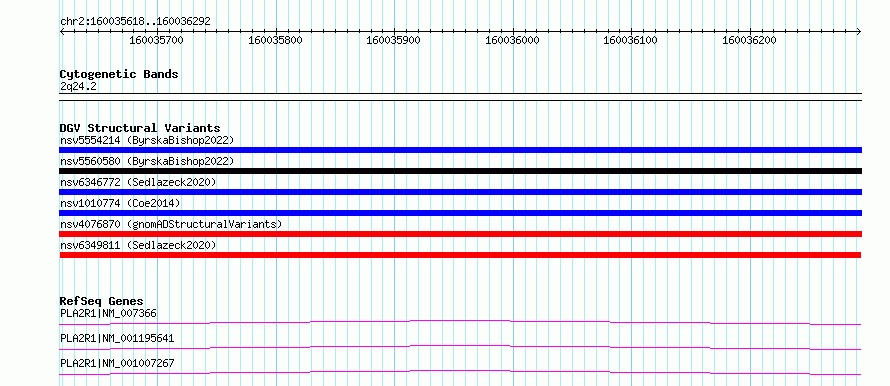The width and height of the screenshot is (890, 386).
Task: Select the nsv5560580 (ByrskaBishop2022) label
Action: [x=147, y=161]
